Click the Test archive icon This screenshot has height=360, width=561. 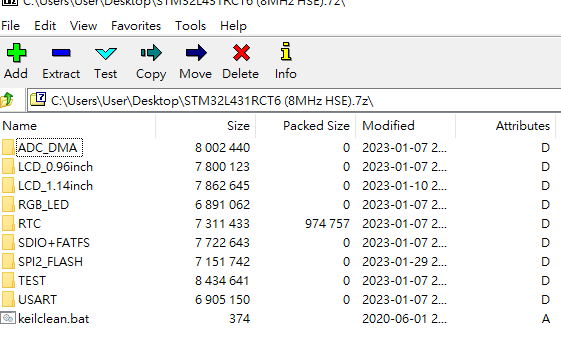tap(106, 54)
